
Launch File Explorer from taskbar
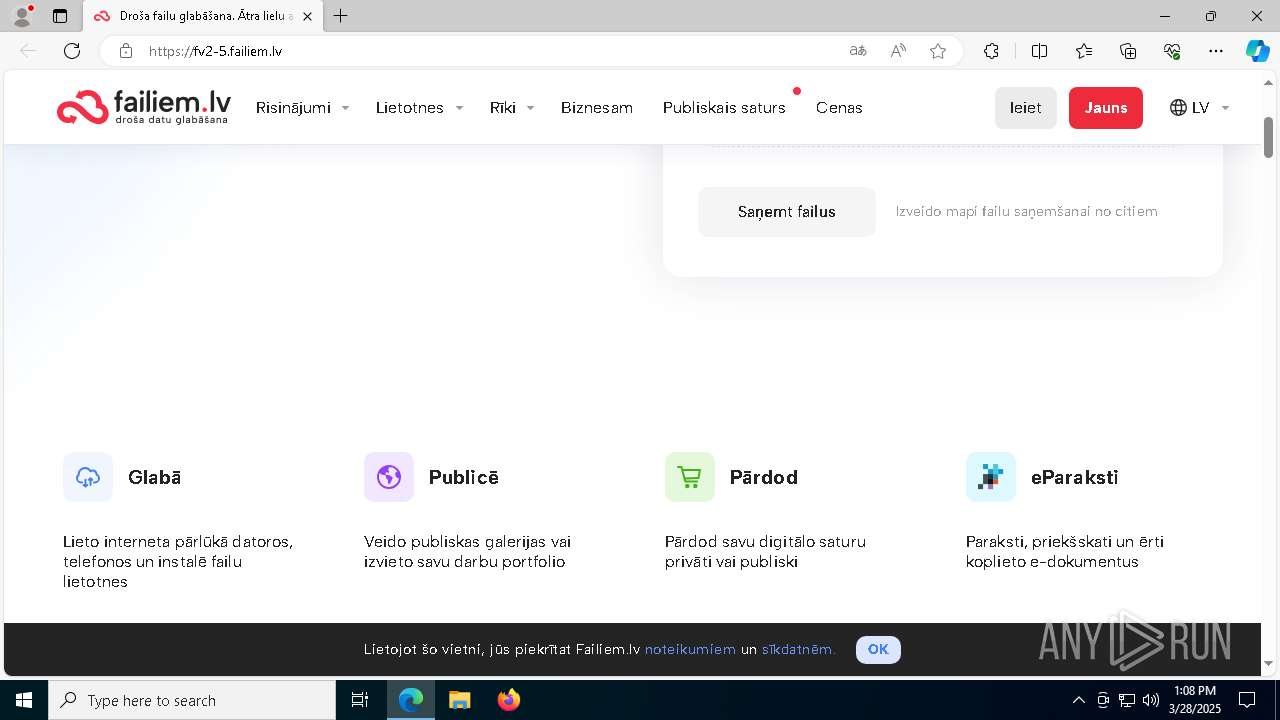(459, 700)
